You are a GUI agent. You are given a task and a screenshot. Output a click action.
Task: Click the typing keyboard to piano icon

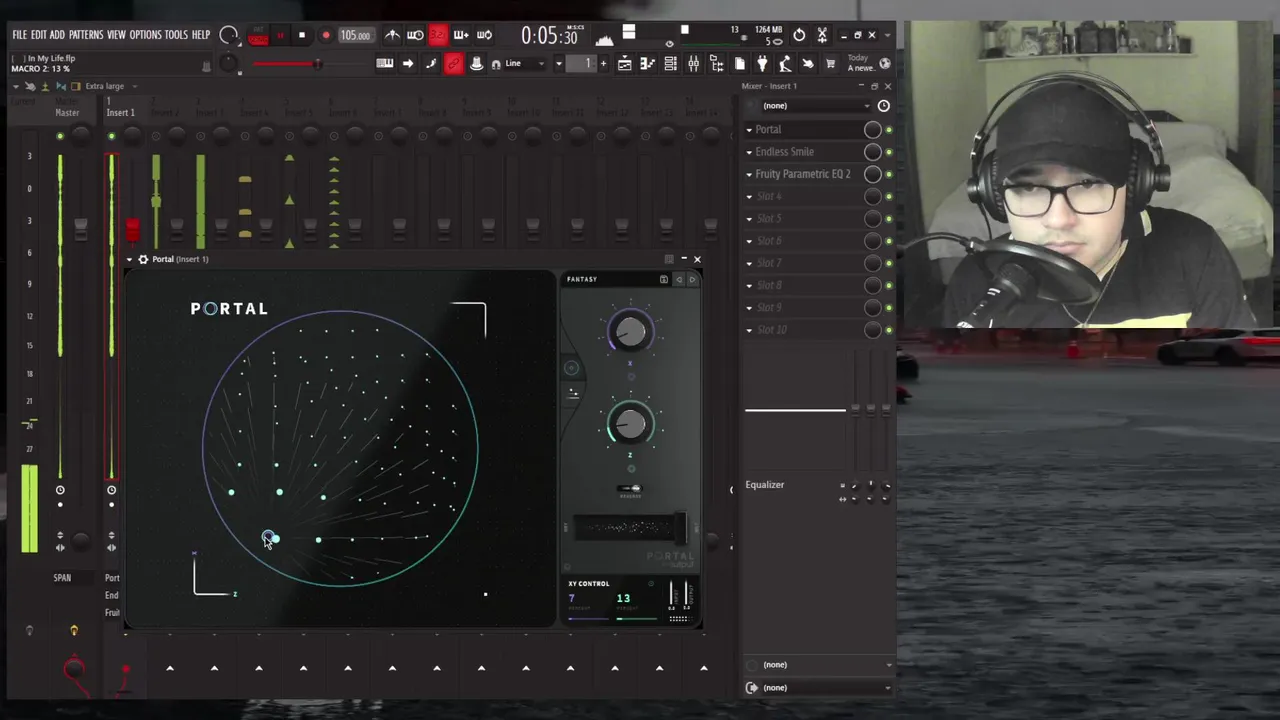coord(384,63)
